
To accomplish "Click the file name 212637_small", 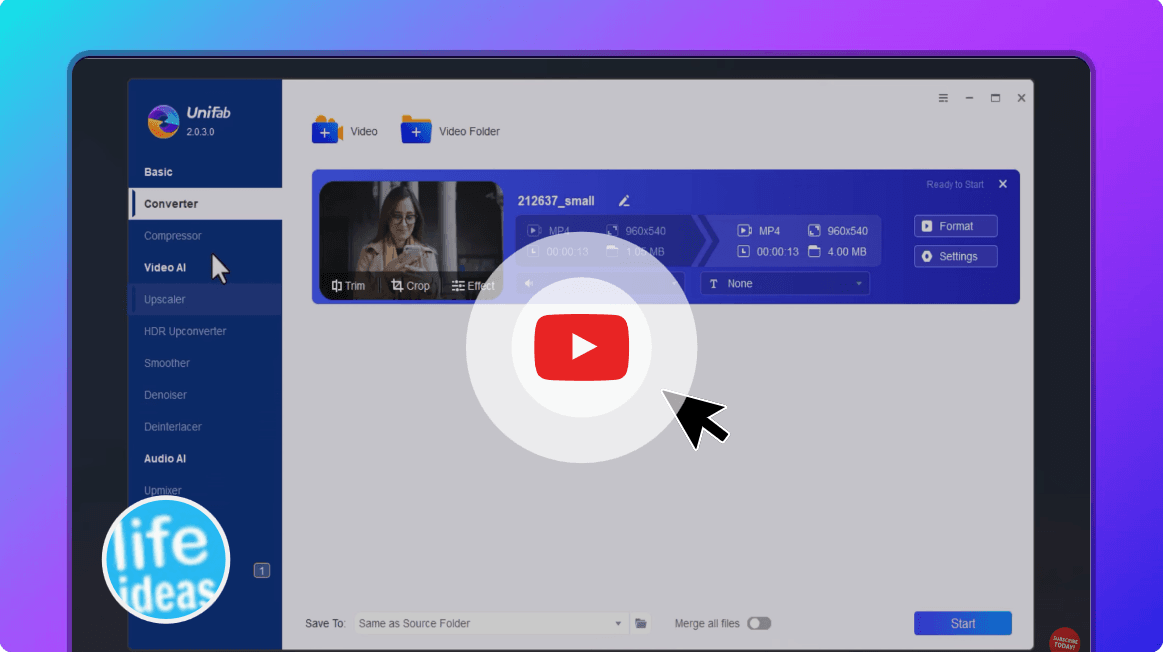I will tap(556, 201).
